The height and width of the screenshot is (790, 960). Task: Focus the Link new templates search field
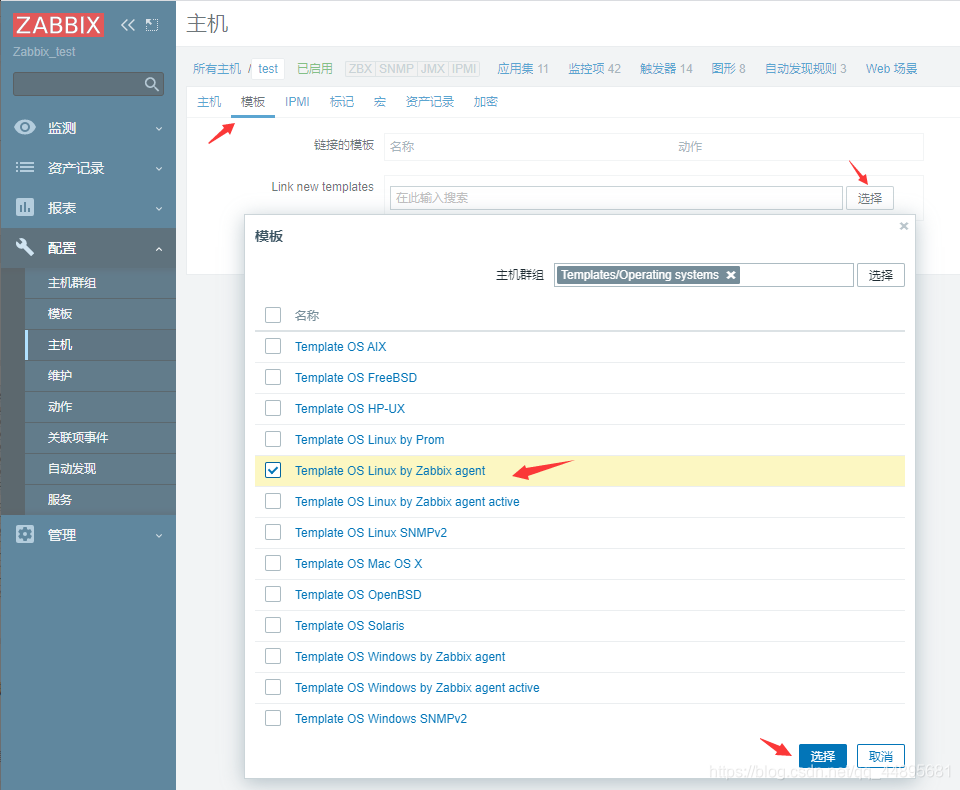click(x=616, y=198)
